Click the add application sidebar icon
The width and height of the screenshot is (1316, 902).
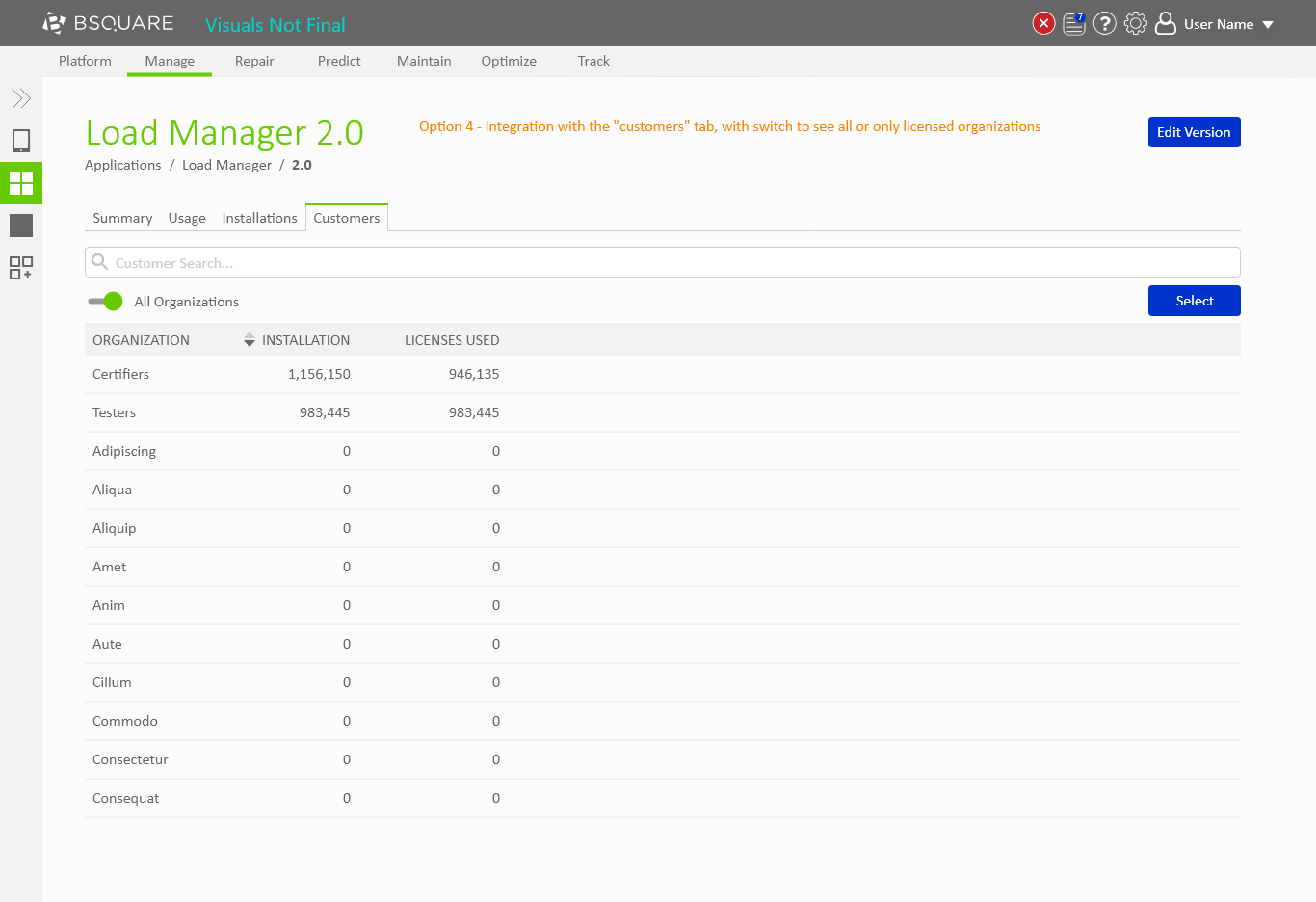pos(21,268)
